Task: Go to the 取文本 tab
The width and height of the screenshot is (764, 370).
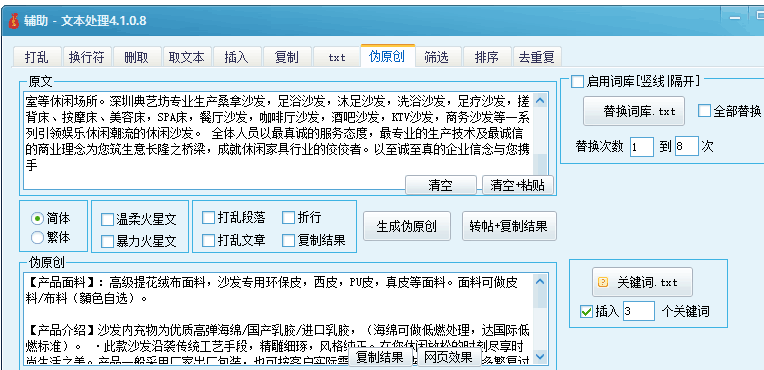Action: click(x=187, y=57)
